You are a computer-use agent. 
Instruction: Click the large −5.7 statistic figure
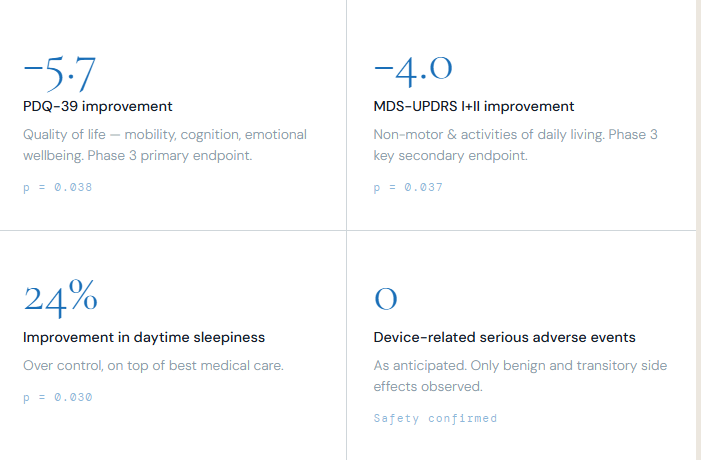pos(59,72)
